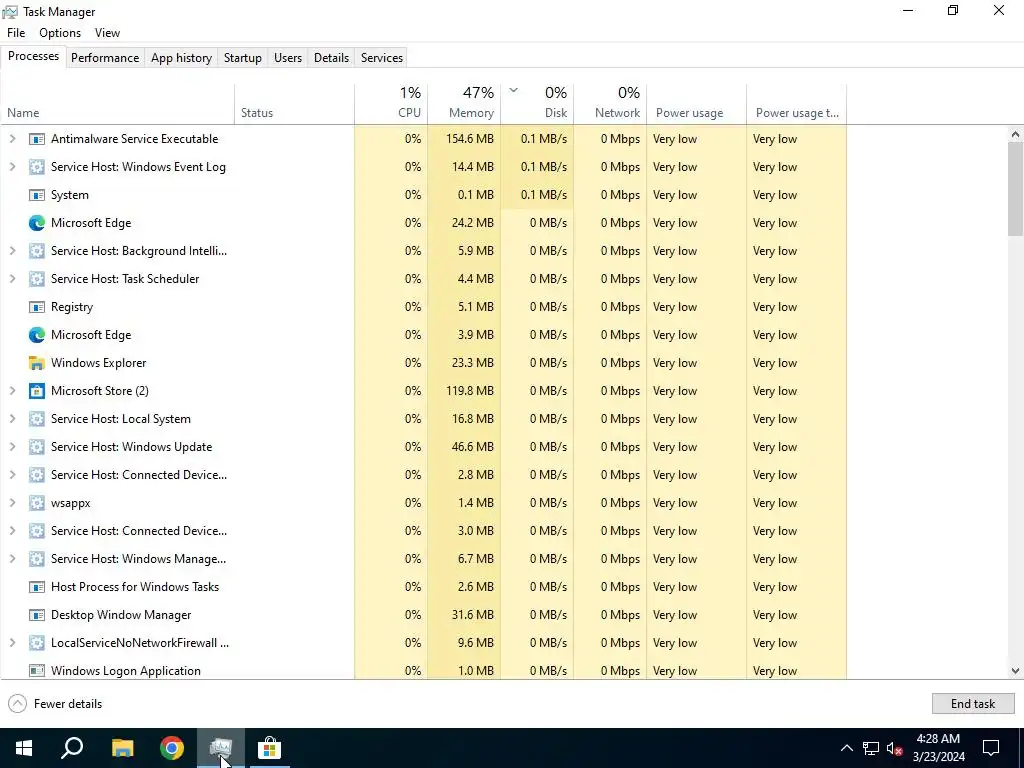Expand Antimalware Service Executable process group
1024x768 pixels.
click(12, 139)
